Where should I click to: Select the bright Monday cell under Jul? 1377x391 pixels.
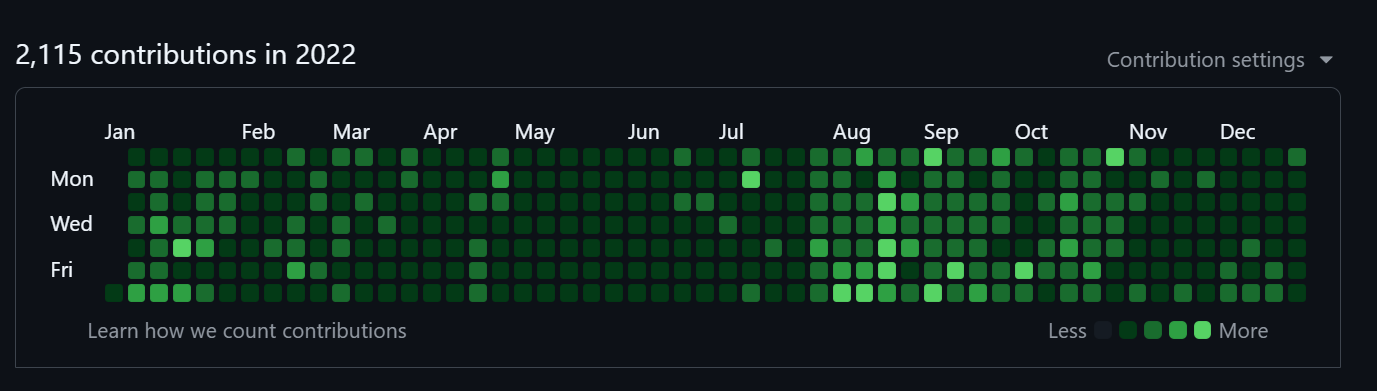[x=751, y=180]
